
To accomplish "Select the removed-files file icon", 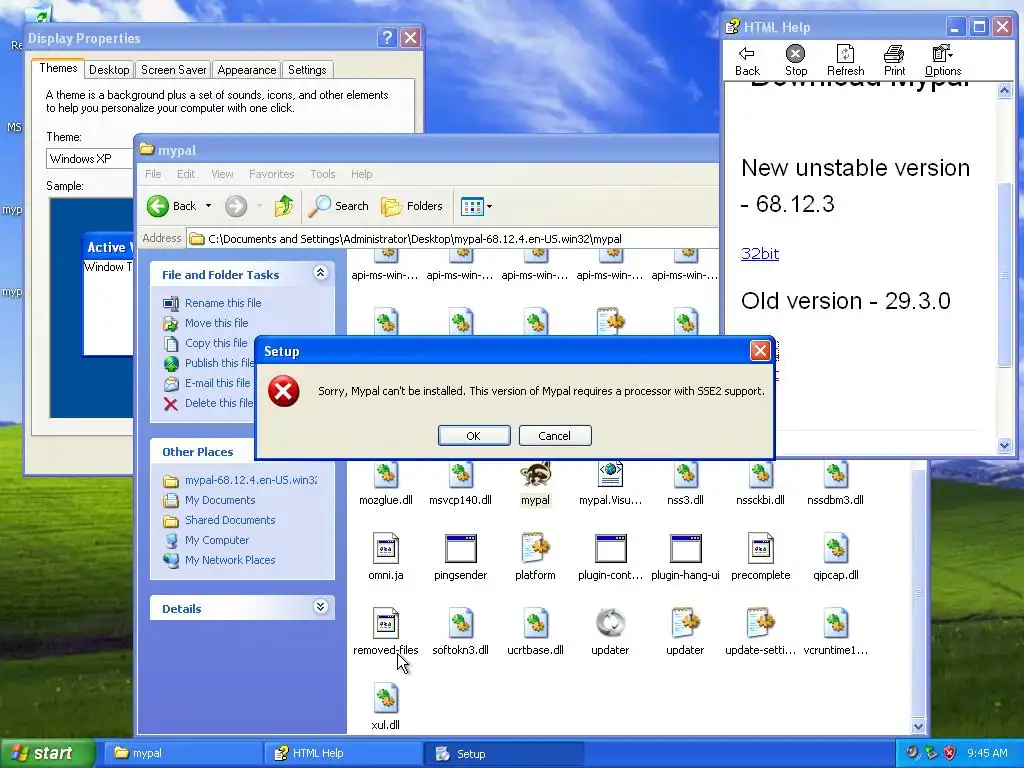I will click(x=386, y=623).
